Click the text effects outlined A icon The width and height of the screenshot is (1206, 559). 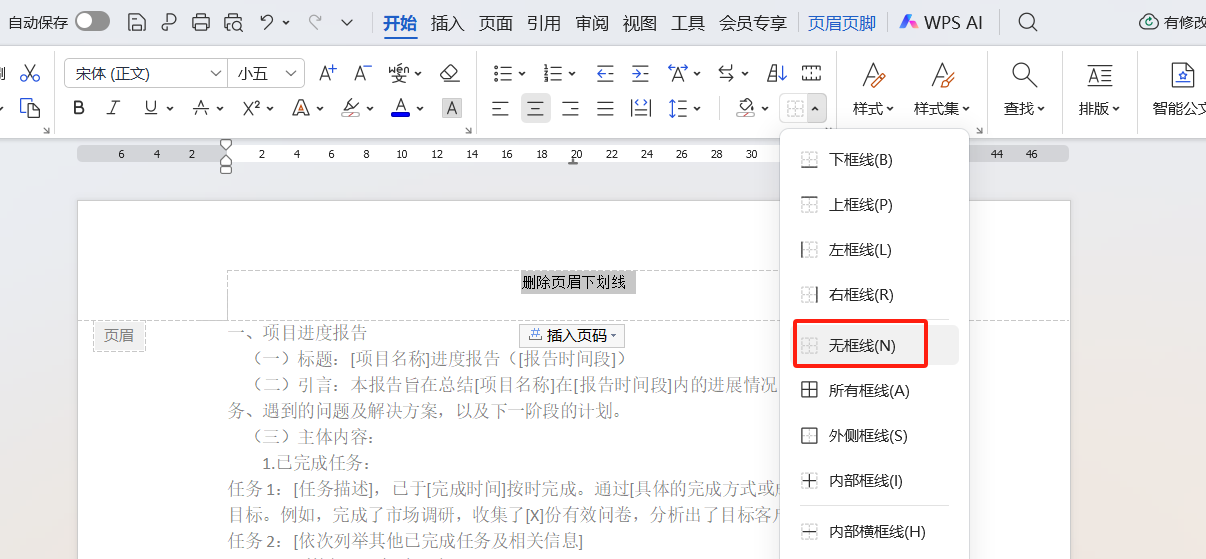pos(300,108)
